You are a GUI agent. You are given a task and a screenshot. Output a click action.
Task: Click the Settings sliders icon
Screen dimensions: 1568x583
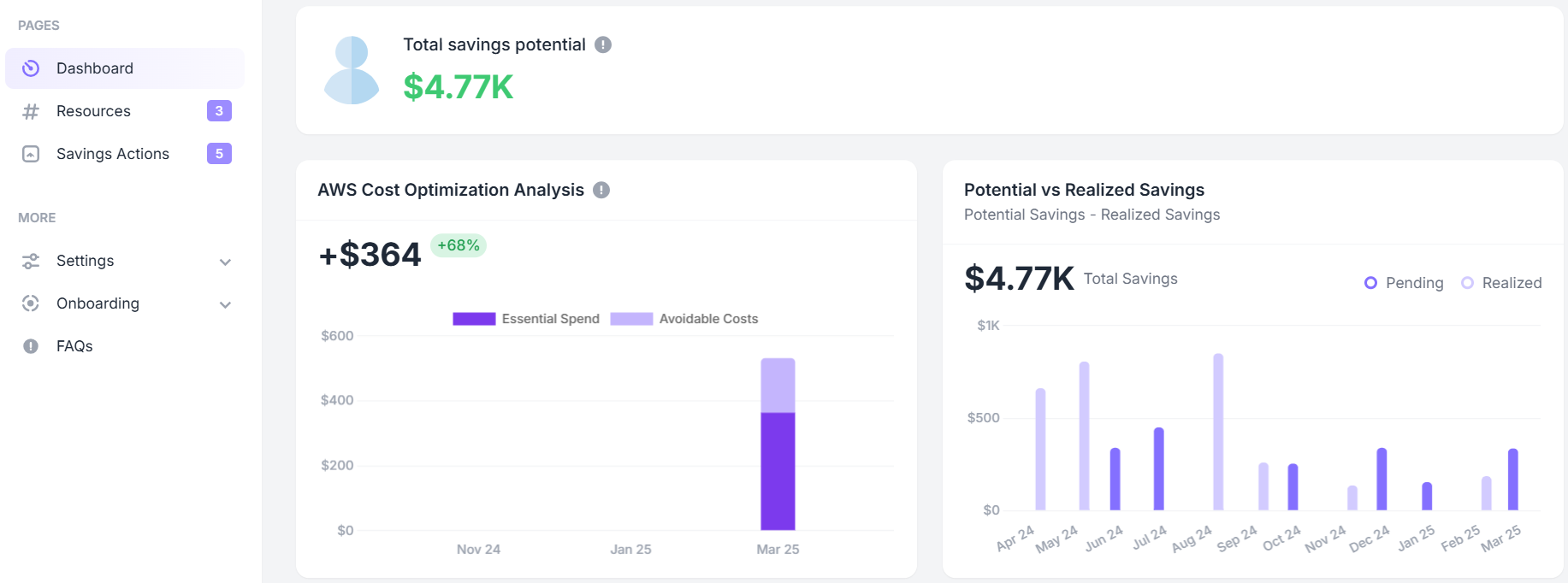[31, 261]
